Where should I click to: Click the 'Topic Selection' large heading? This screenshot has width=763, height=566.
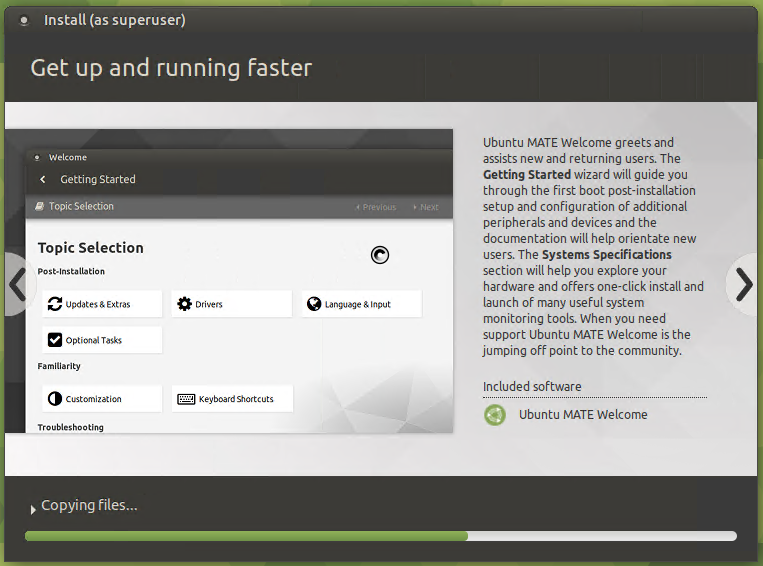tap(91, 248)
